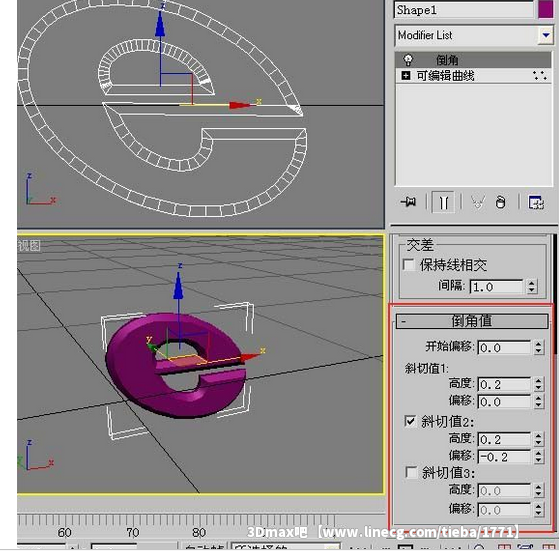Image resolution: width=559 pixels, height=551 pixels.
Task: Click the 视图 viewport label
Action: click(x=29, y=246)
